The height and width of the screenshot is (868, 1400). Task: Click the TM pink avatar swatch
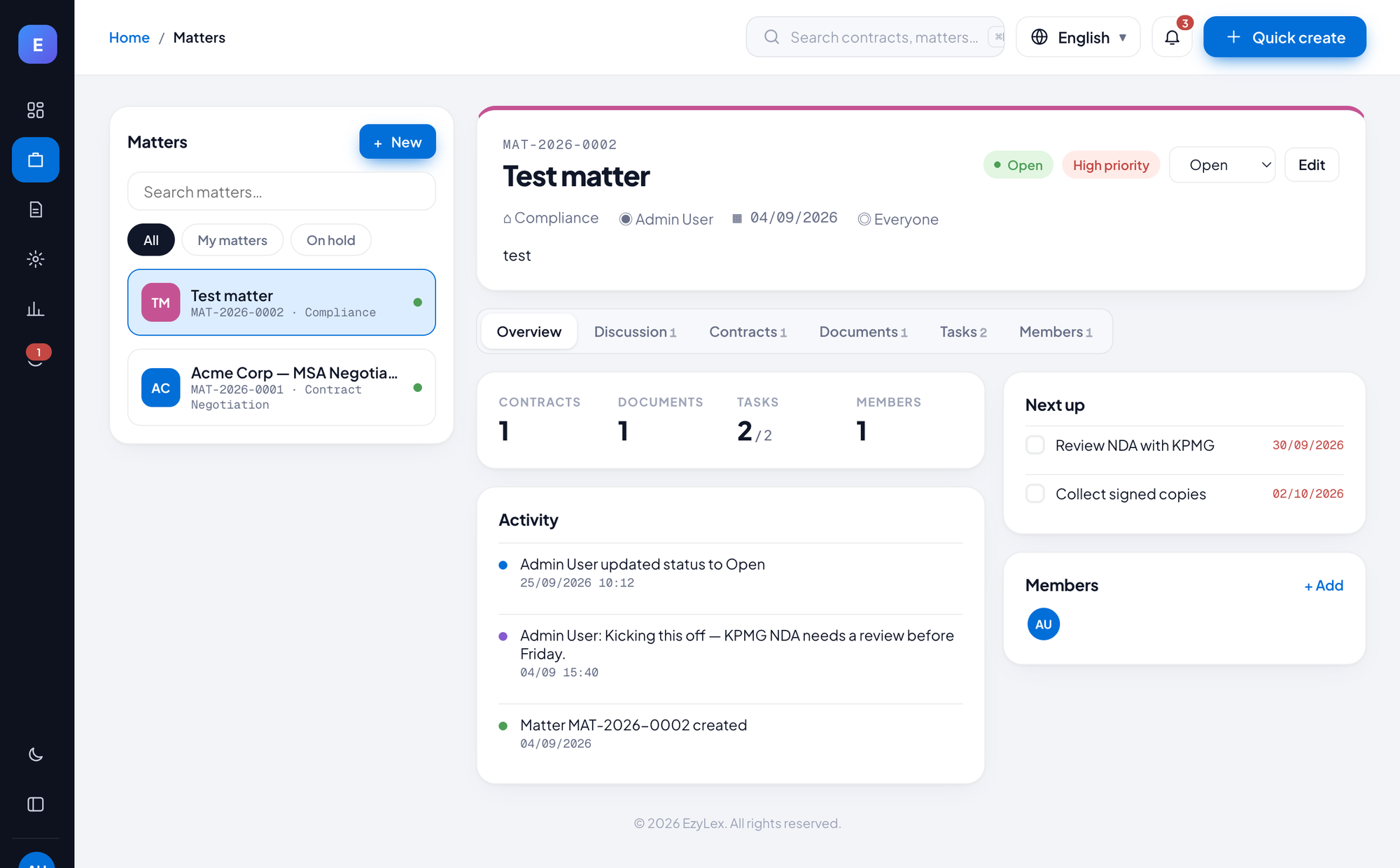(161, 302)
